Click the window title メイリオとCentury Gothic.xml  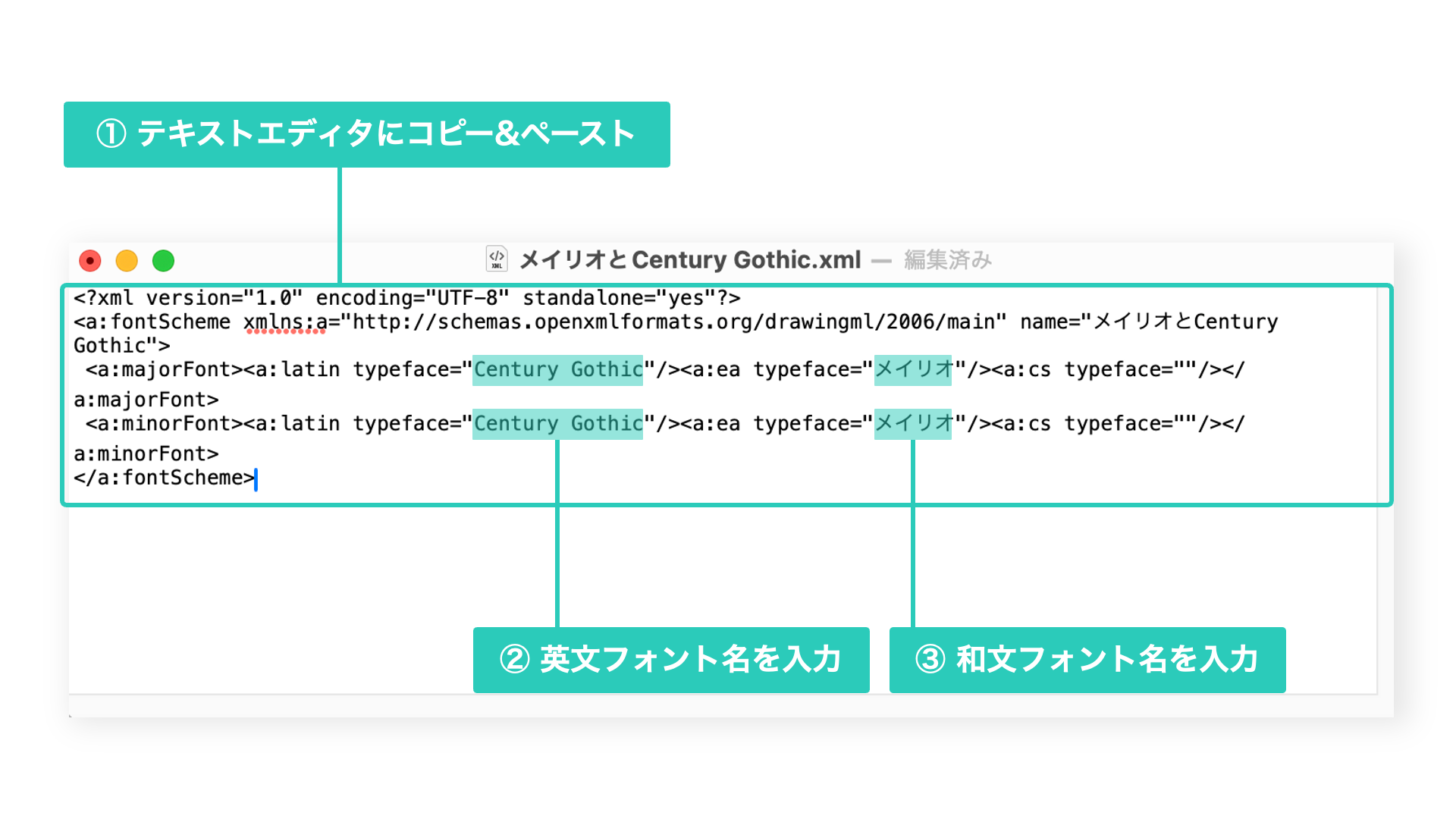[x=690, y=260]
